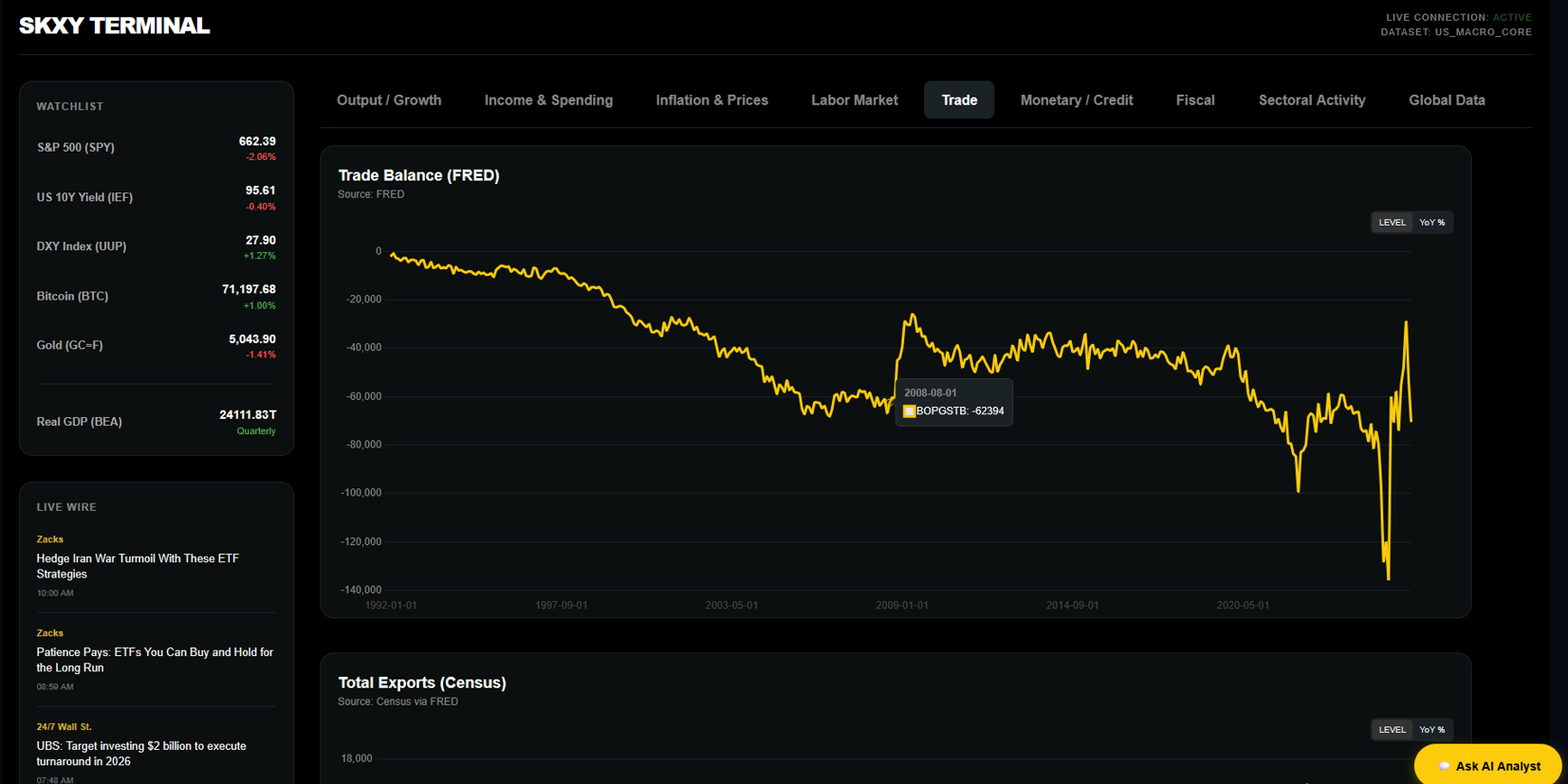Select LEVEL on Total Exports chart

1392,730
